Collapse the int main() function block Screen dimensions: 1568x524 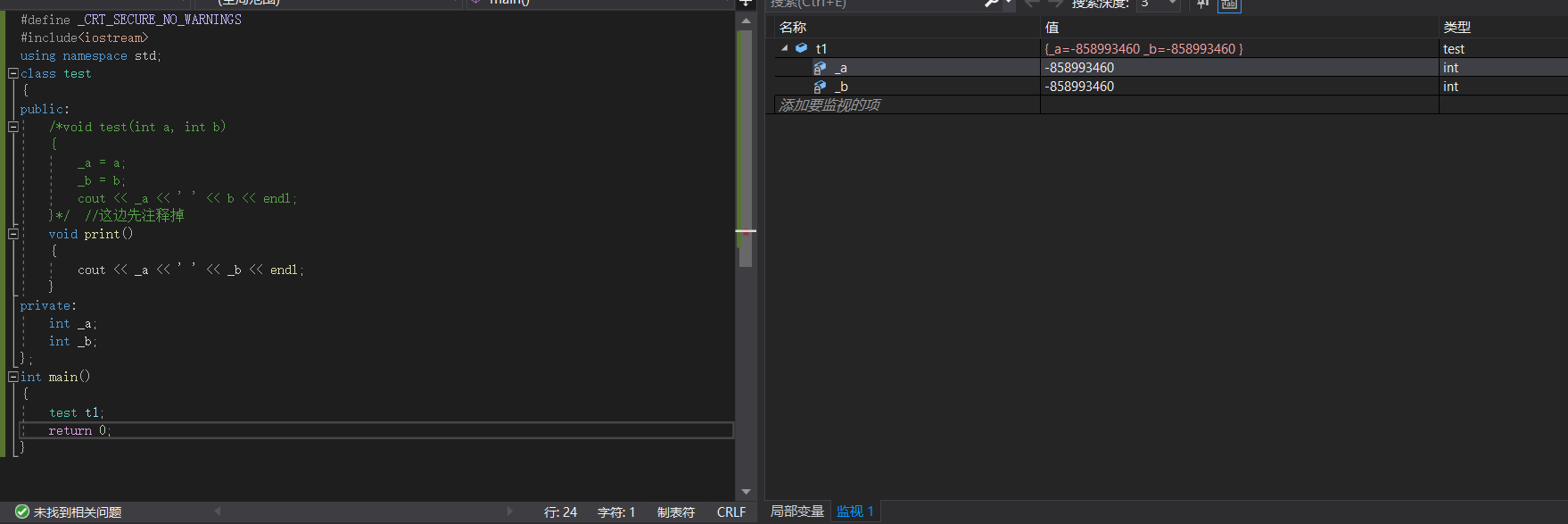[13, 377]
